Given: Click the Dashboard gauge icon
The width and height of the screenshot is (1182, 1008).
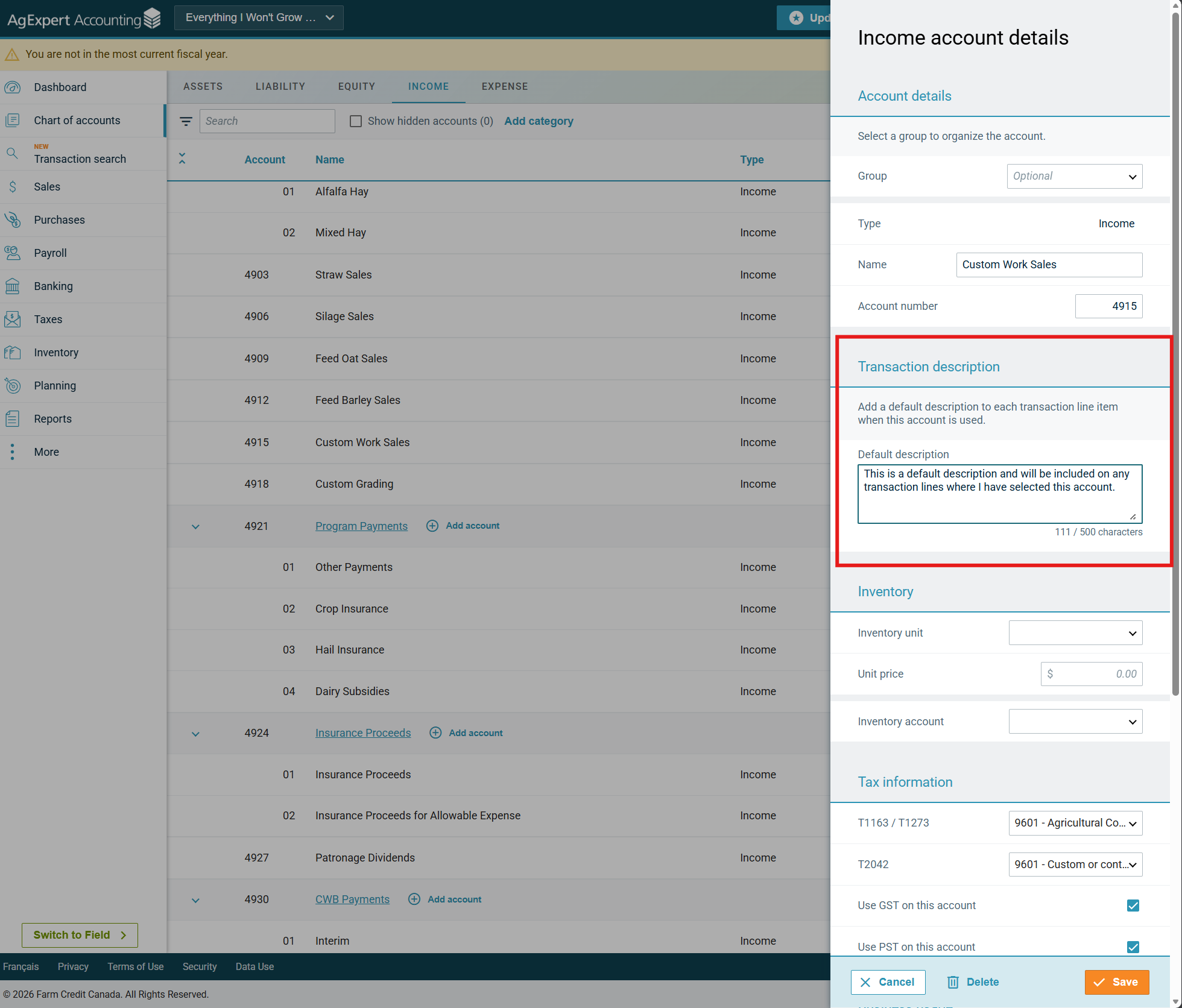Looking at the screenshot, I should pos(13,87).
